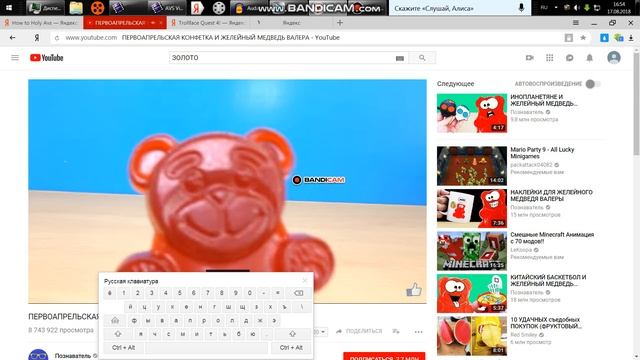Open the YouTube apps grid icon
Screen dimensions: 640x360
(549, 58)
